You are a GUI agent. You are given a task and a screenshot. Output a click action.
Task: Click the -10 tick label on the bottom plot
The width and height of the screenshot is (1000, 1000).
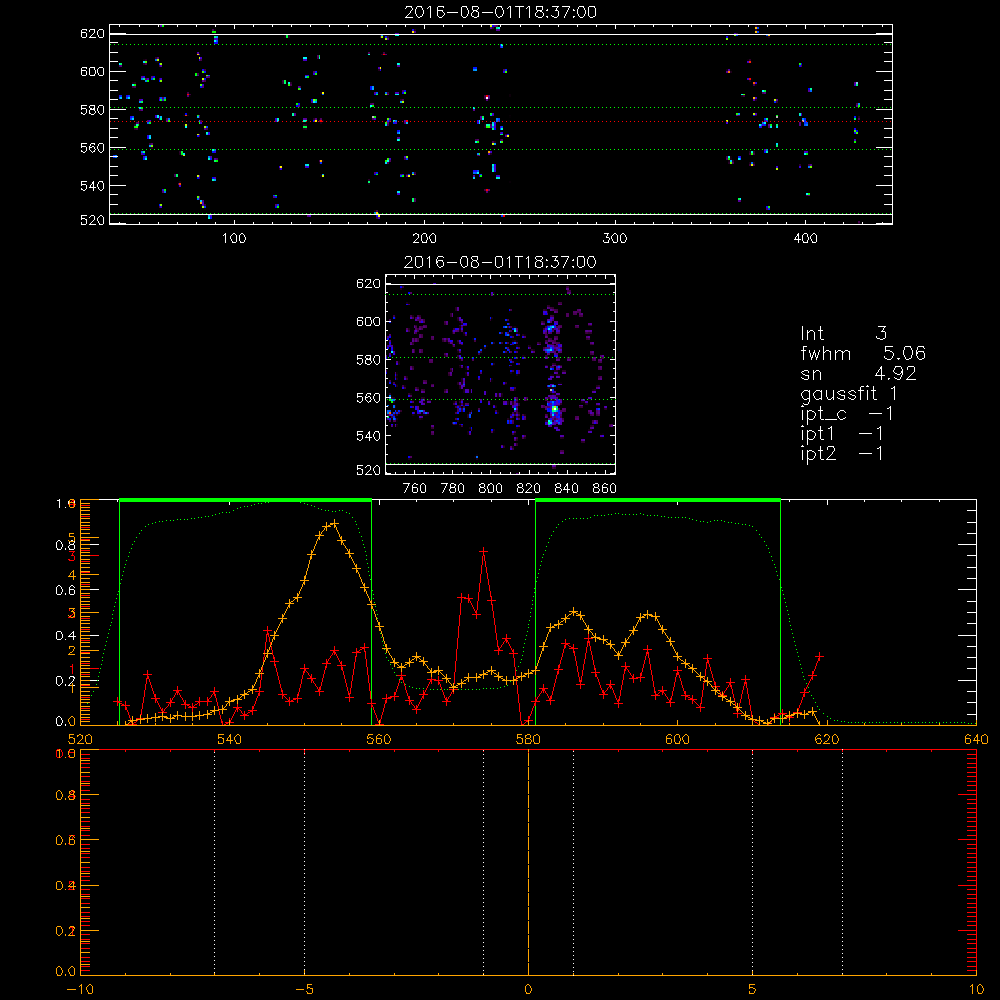click(x=80, y=989)
